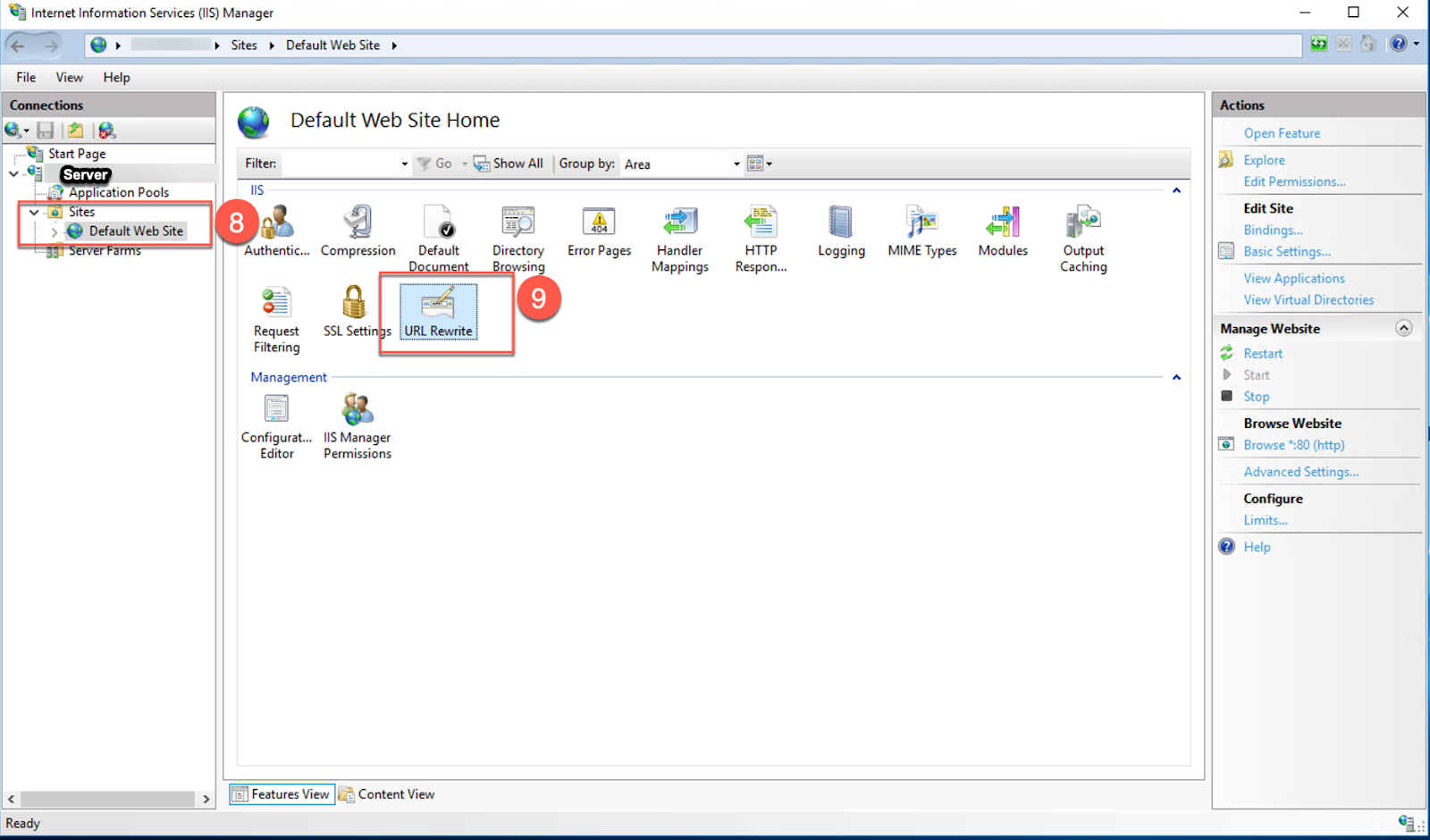Open the View menu

(69, 77)
